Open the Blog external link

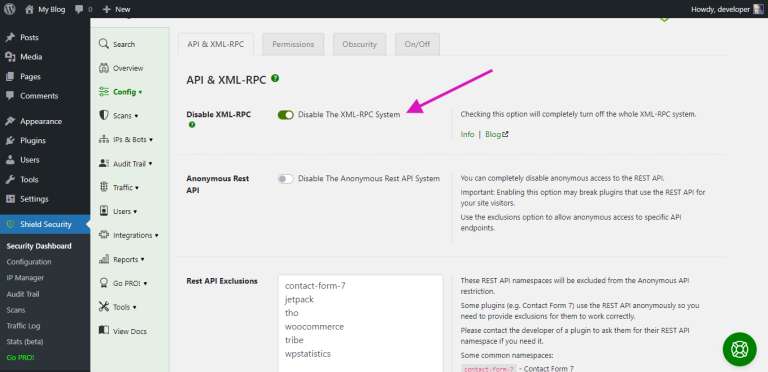coord(496,134)
